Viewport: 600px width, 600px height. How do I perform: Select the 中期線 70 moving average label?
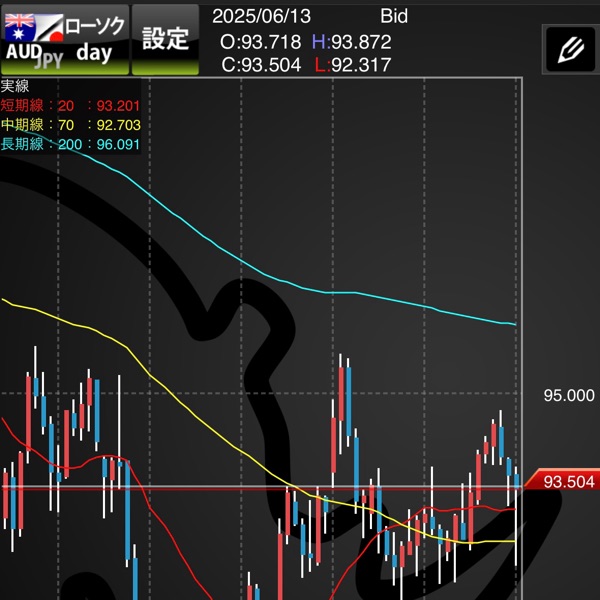pyautogui.click(x=70, y=125)
